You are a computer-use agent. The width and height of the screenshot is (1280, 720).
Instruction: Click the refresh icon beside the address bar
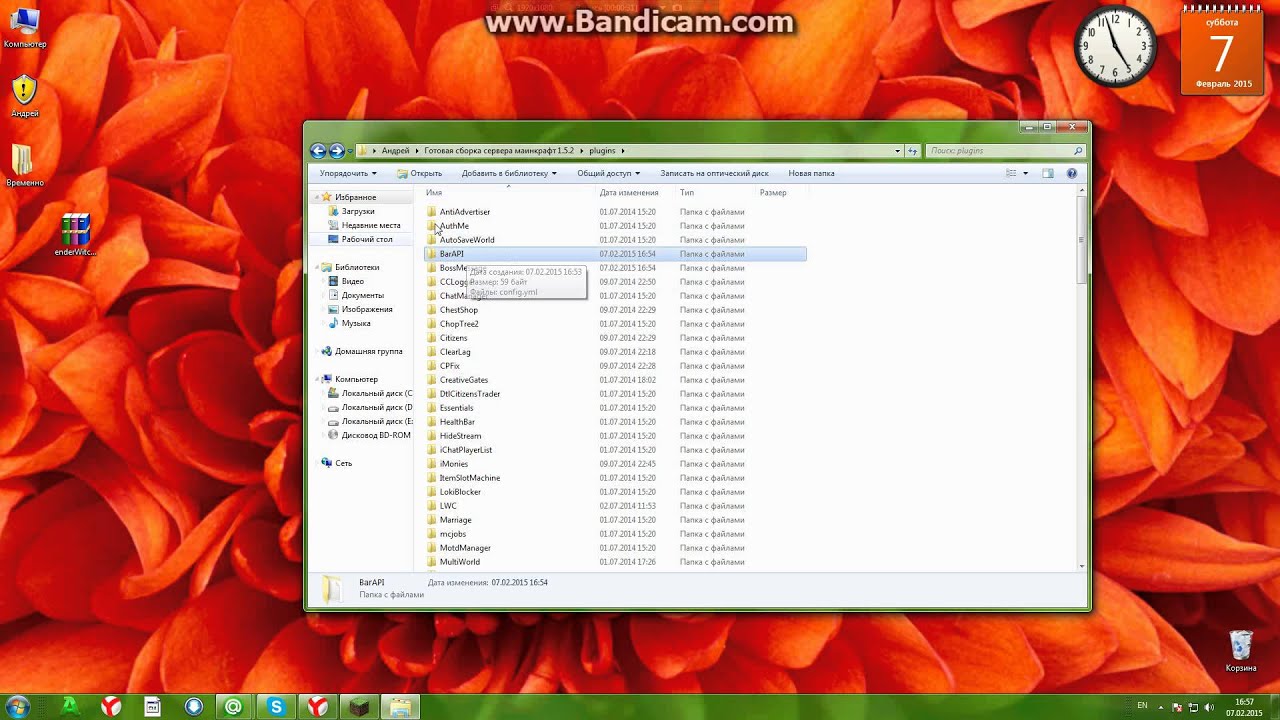[x=912, y=151]
